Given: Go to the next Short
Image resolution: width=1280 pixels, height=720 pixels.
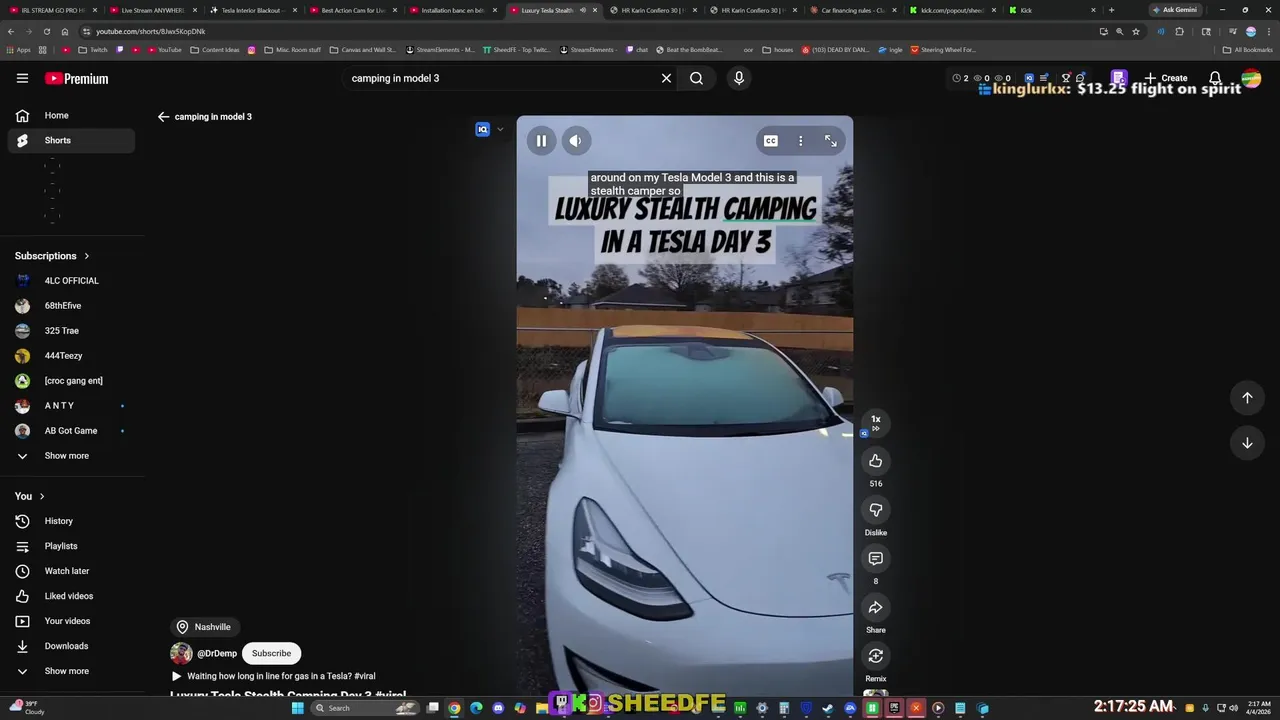Looking at the screenshot, I should point(1247,443).
